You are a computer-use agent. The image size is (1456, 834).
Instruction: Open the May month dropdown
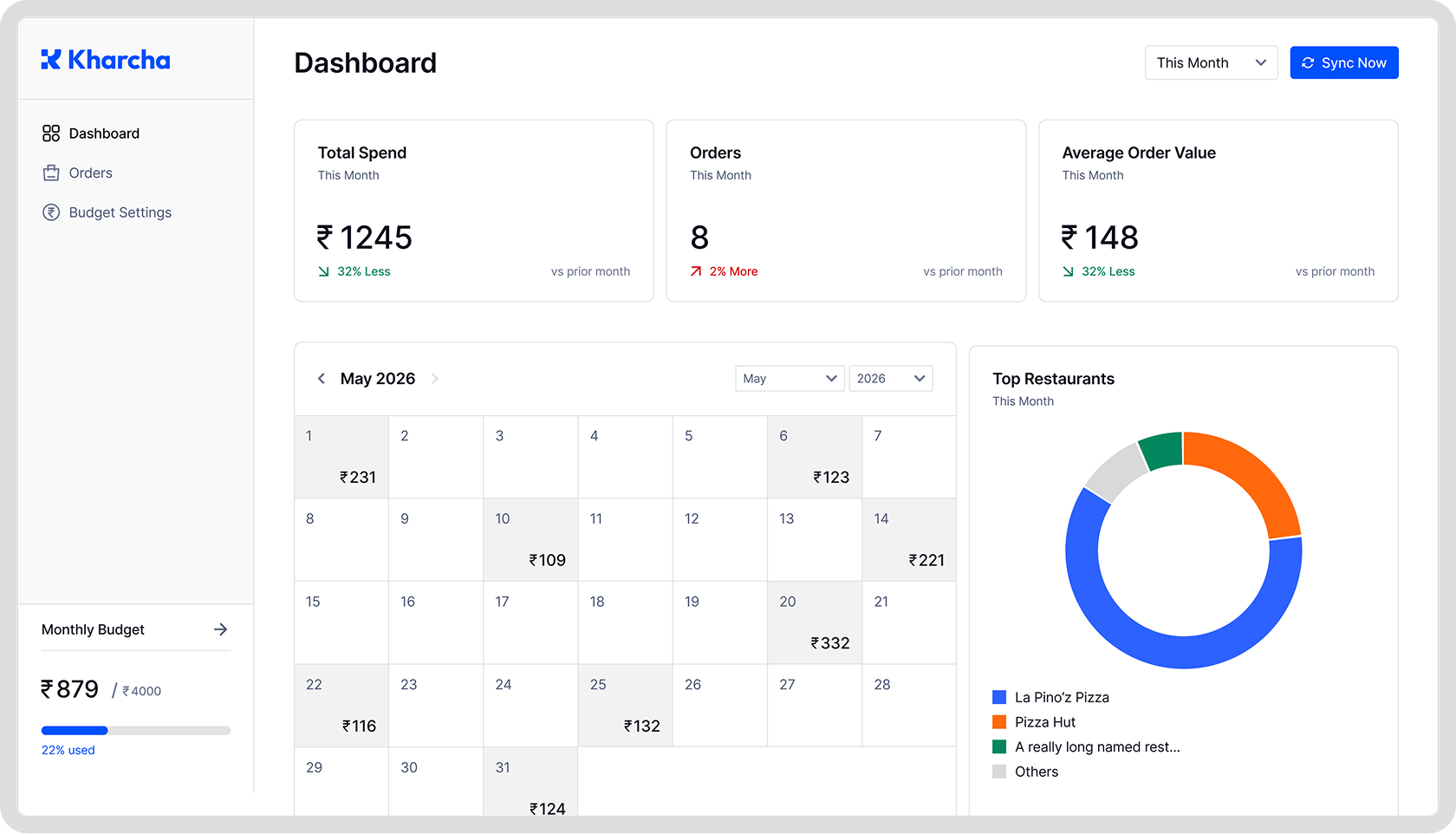pos(790,379)
